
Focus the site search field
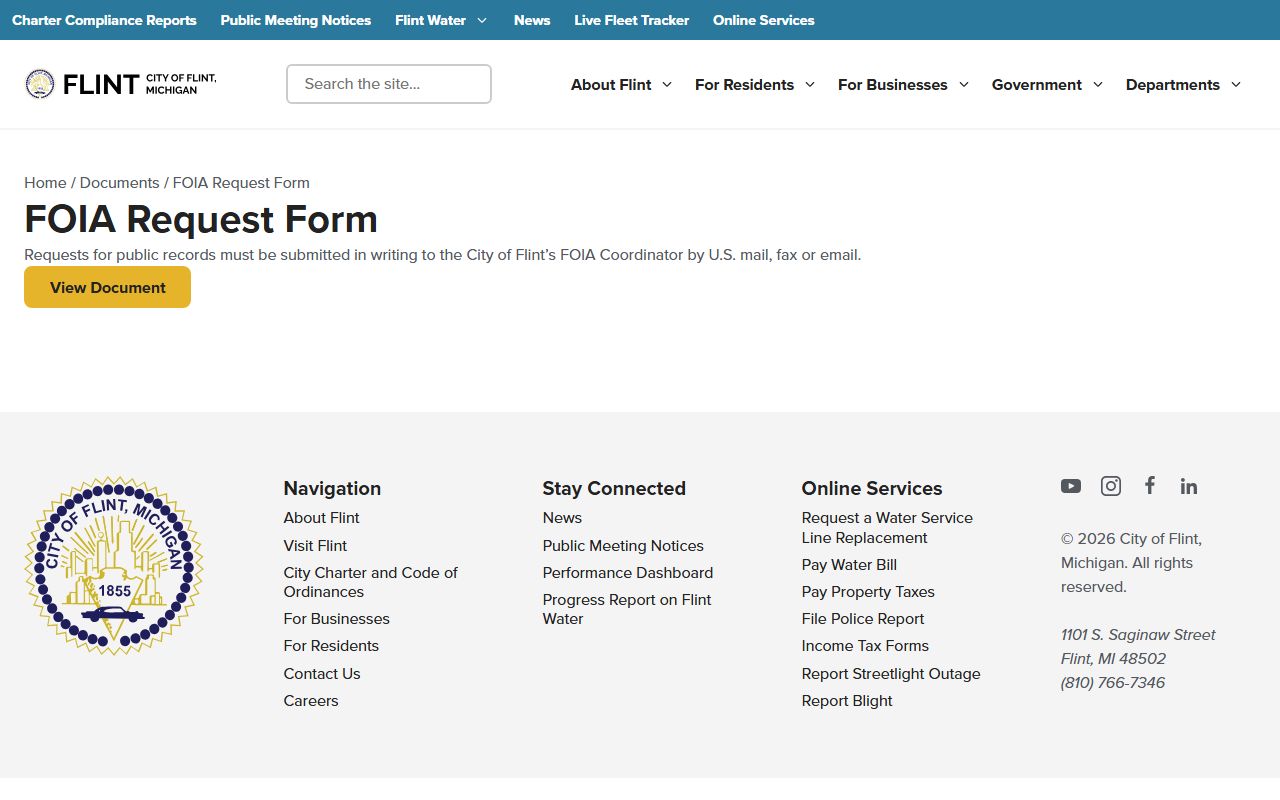click(x=389, y=84)
